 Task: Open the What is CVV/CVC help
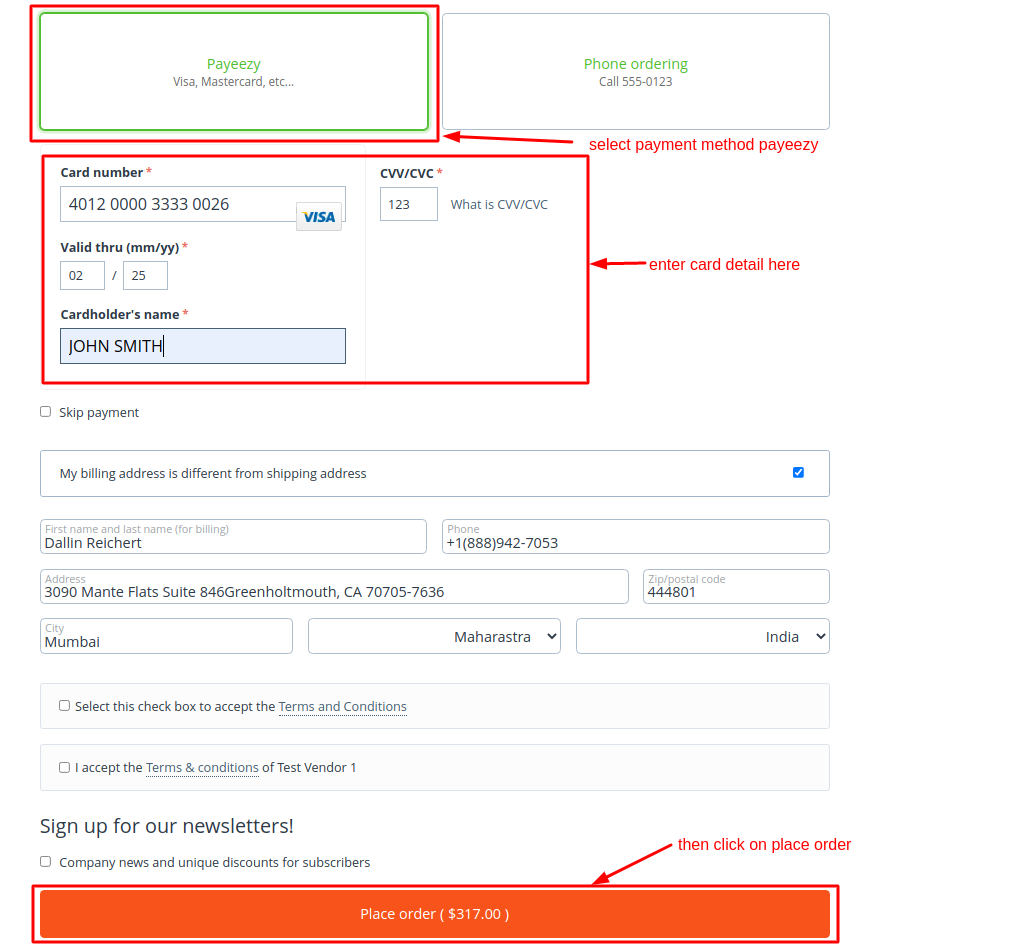(x=499, y=205)
